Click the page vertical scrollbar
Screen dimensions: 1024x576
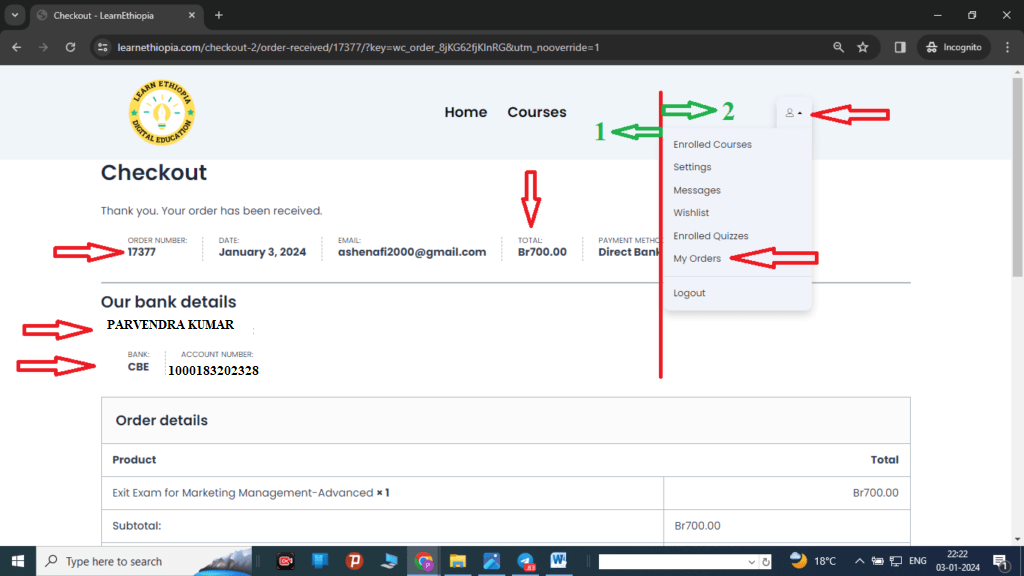(1017, 176)
